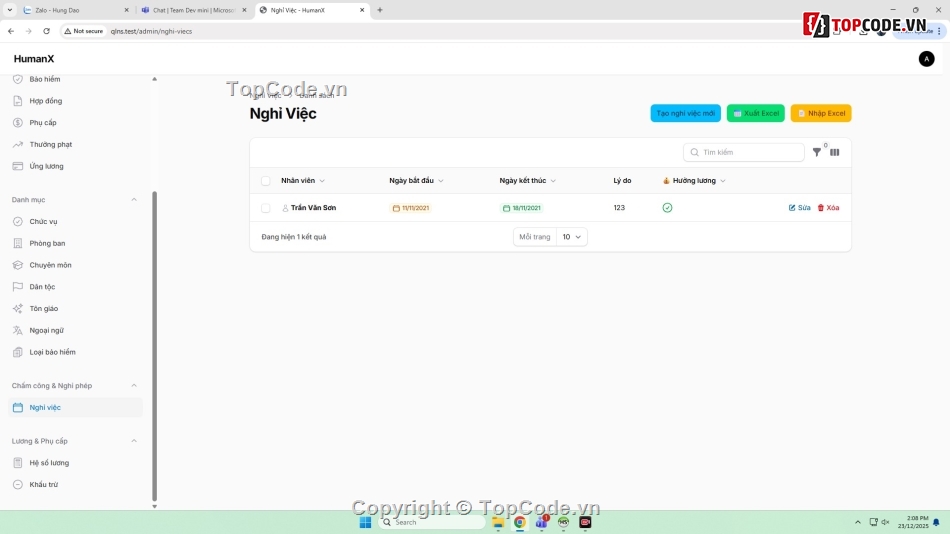950x534 pixels.
Task: Click the sidebar vertical scrollbar thumb
Action: tap(154, 345)
